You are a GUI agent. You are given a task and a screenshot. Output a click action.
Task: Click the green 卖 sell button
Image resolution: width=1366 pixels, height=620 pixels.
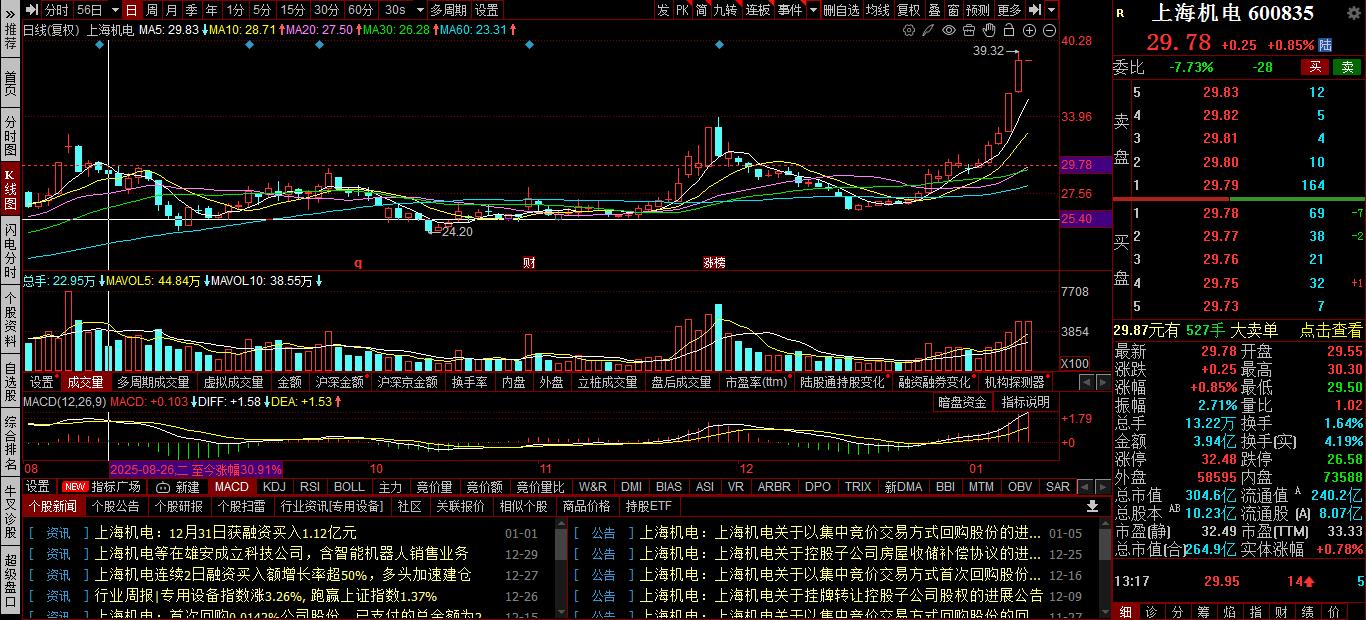pyautogui.click(x=1347, y=67)
